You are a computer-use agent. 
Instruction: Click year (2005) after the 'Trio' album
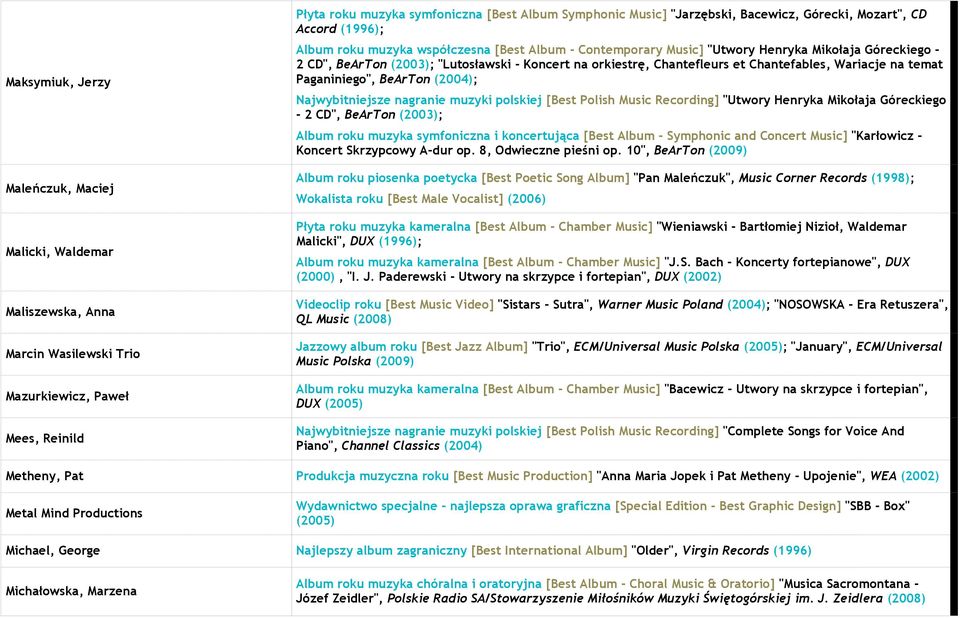(x=763, y=347)
